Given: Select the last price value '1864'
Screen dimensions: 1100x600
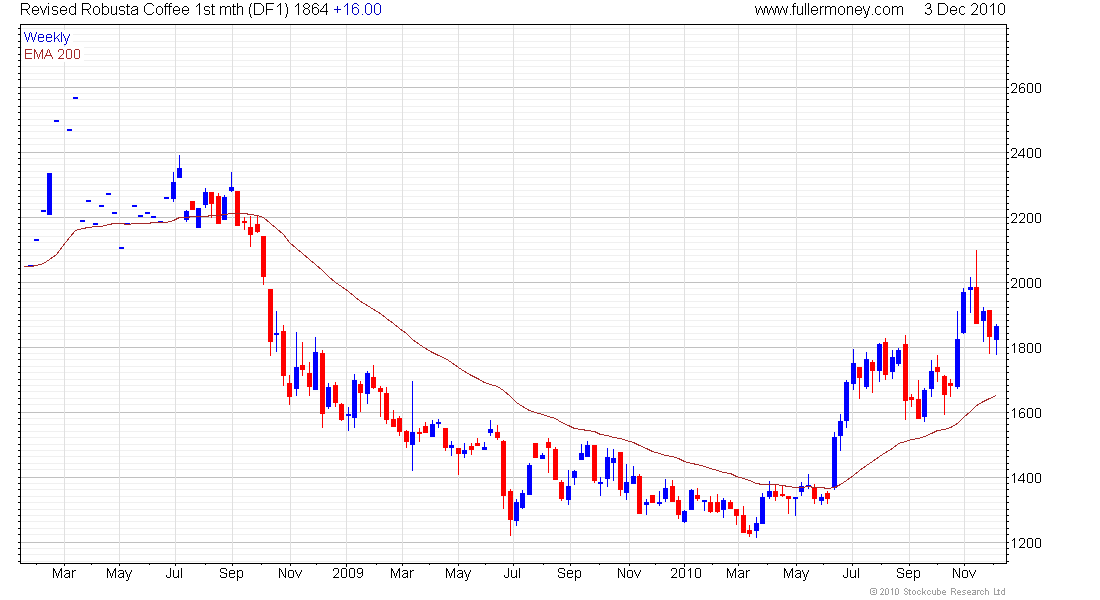Looking at the screenshot, I should 310,10.
